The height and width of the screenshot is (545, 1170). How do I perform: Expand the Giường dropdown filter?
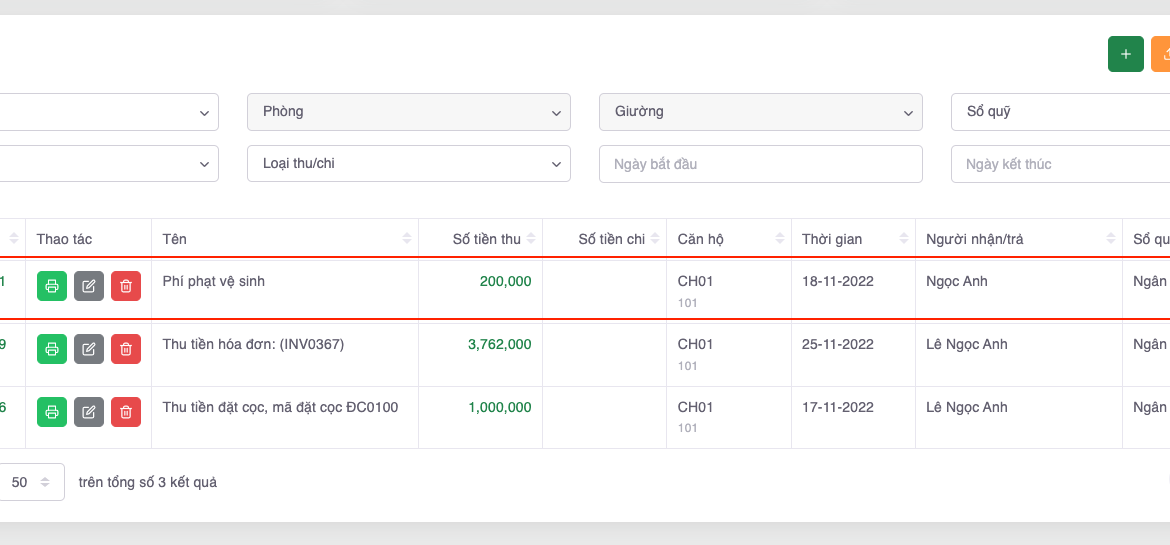coord(760,112)
